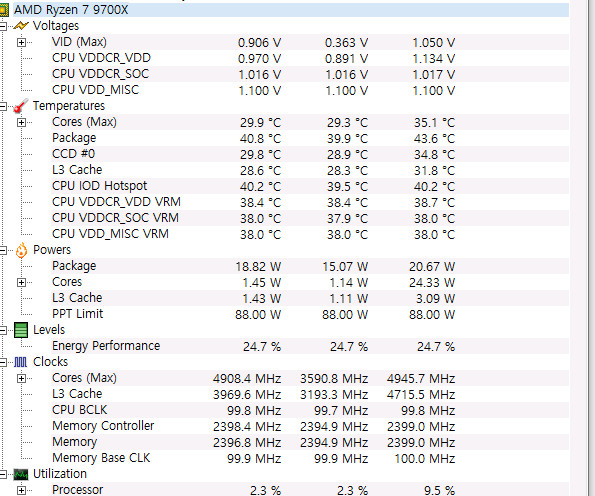Screen dimensions: 595x496
Task: Click the Powers flame icon
Action: pos(22,250)
